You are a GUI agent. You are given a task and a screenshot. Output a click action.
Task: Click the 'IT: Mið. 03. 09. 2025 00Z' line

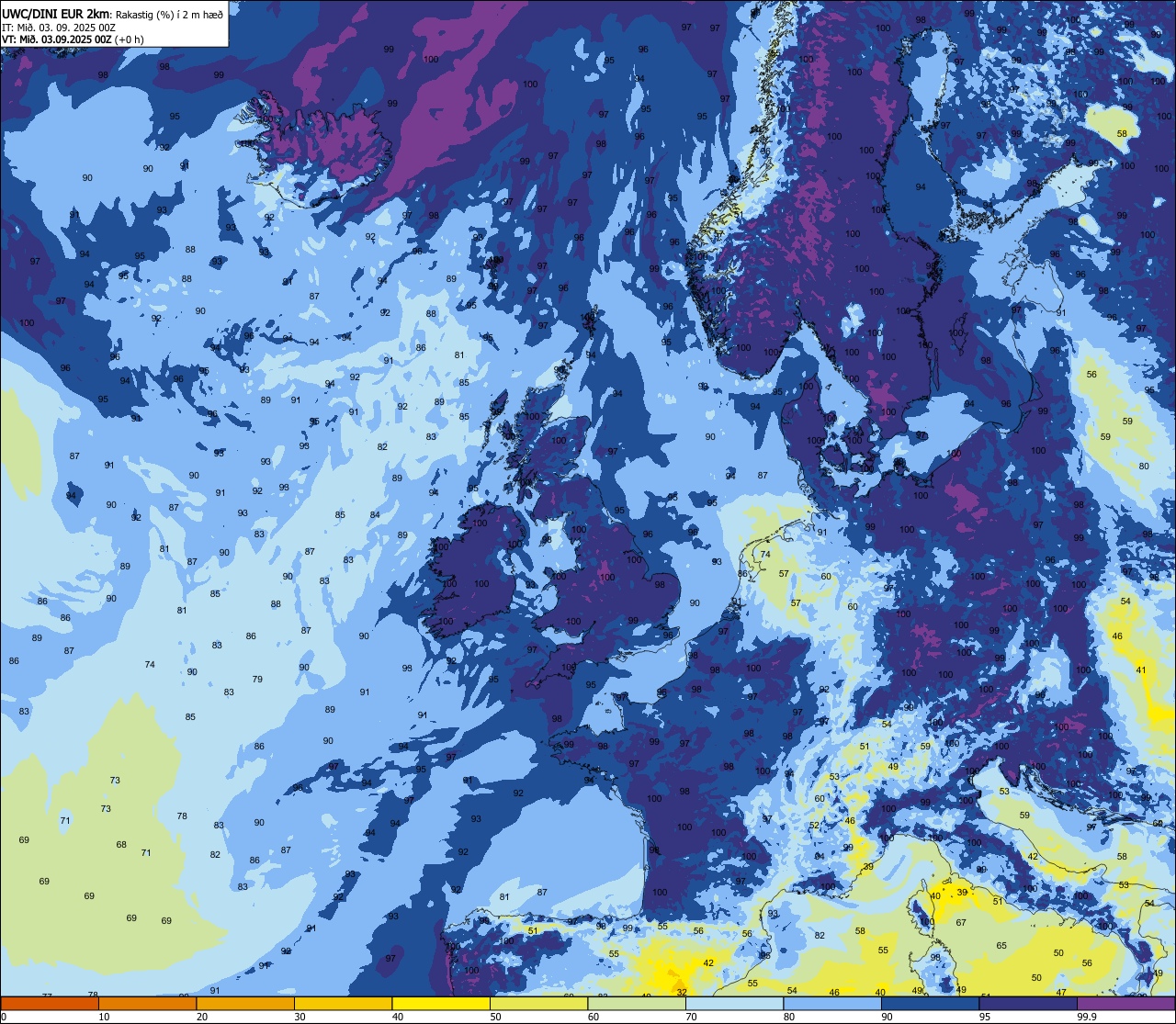59,27
